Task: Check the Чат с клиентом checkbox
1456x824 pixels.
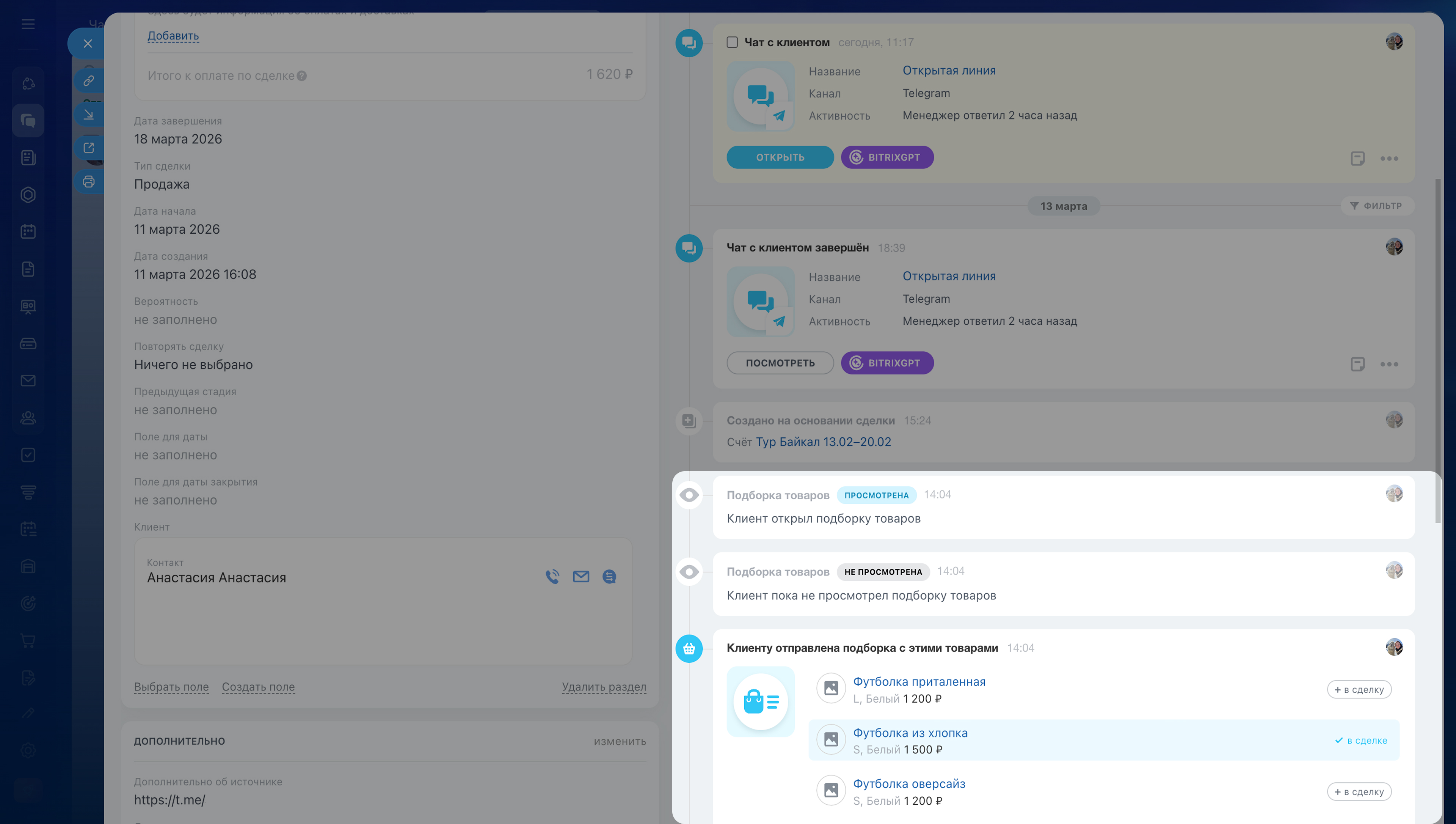Action: 732,42
